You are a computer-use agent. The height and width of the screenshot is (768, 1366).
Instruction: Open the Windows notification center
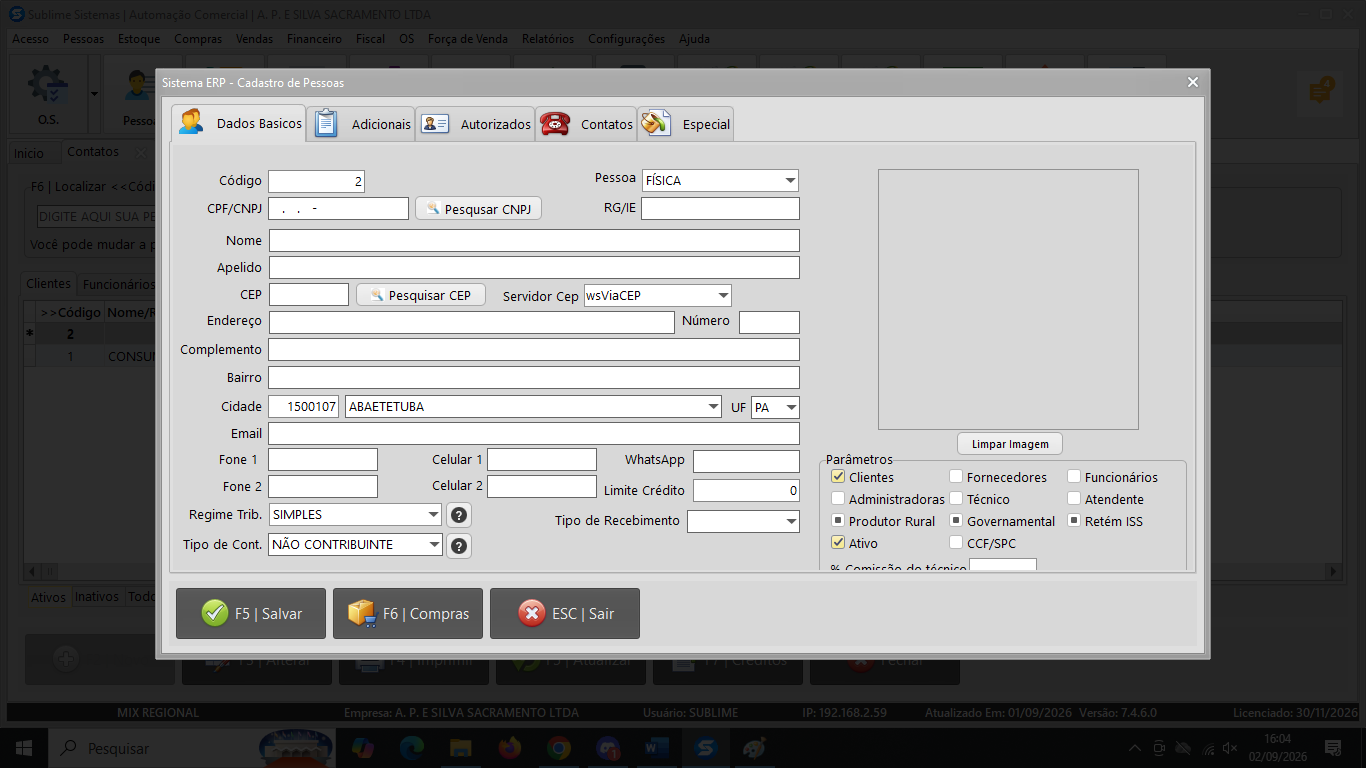click(x=1333, y=748)
